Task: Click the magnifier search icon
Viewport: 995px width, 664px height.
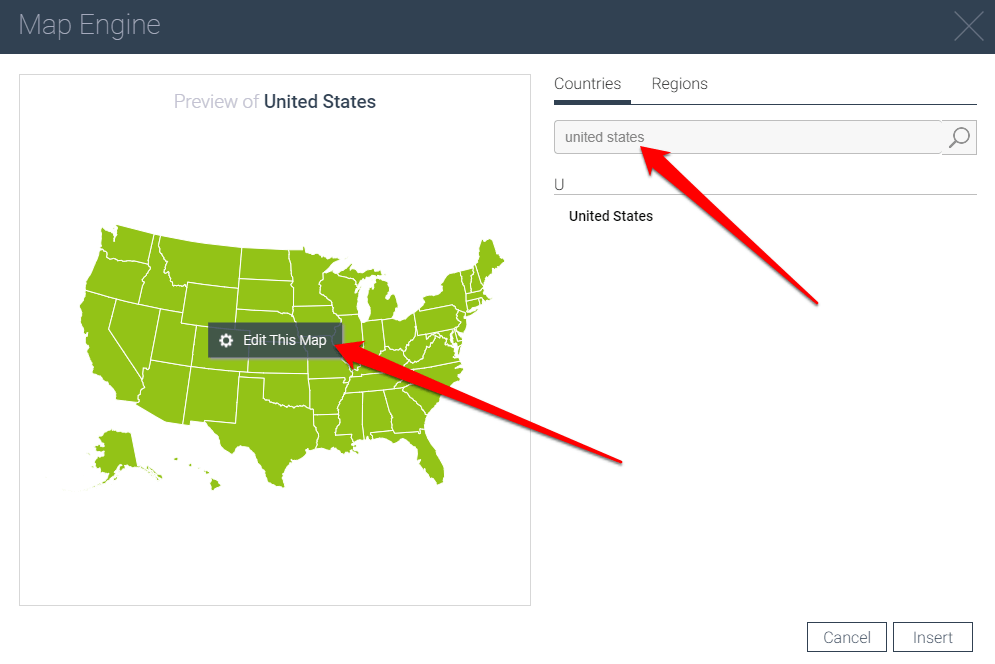Action: coord(959,138)
